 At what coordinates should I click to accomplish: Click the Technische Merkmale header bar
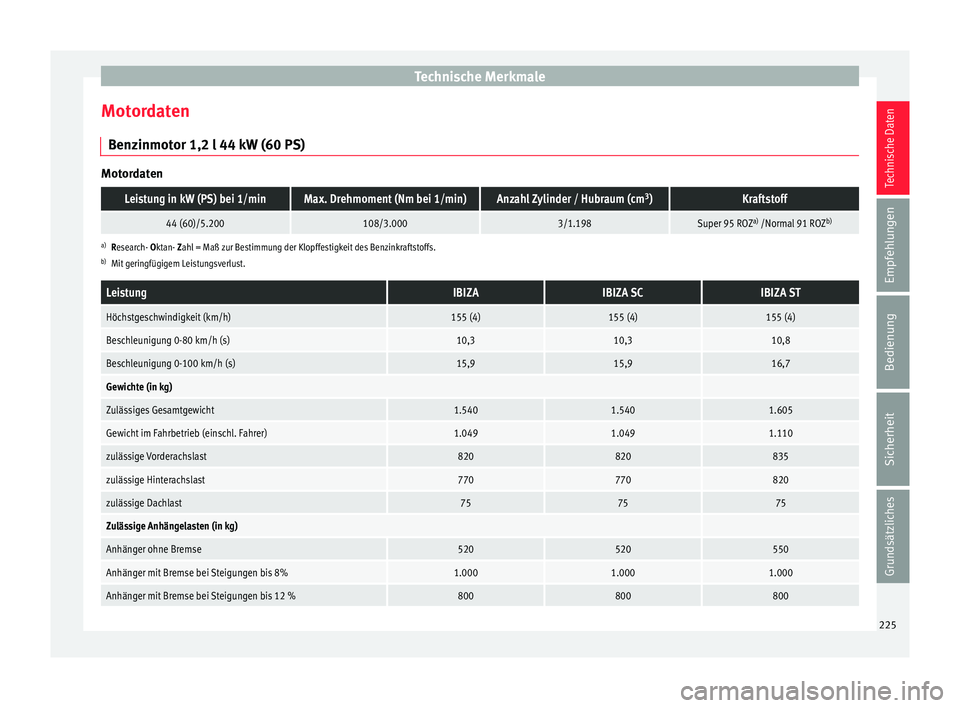[479, 76]
